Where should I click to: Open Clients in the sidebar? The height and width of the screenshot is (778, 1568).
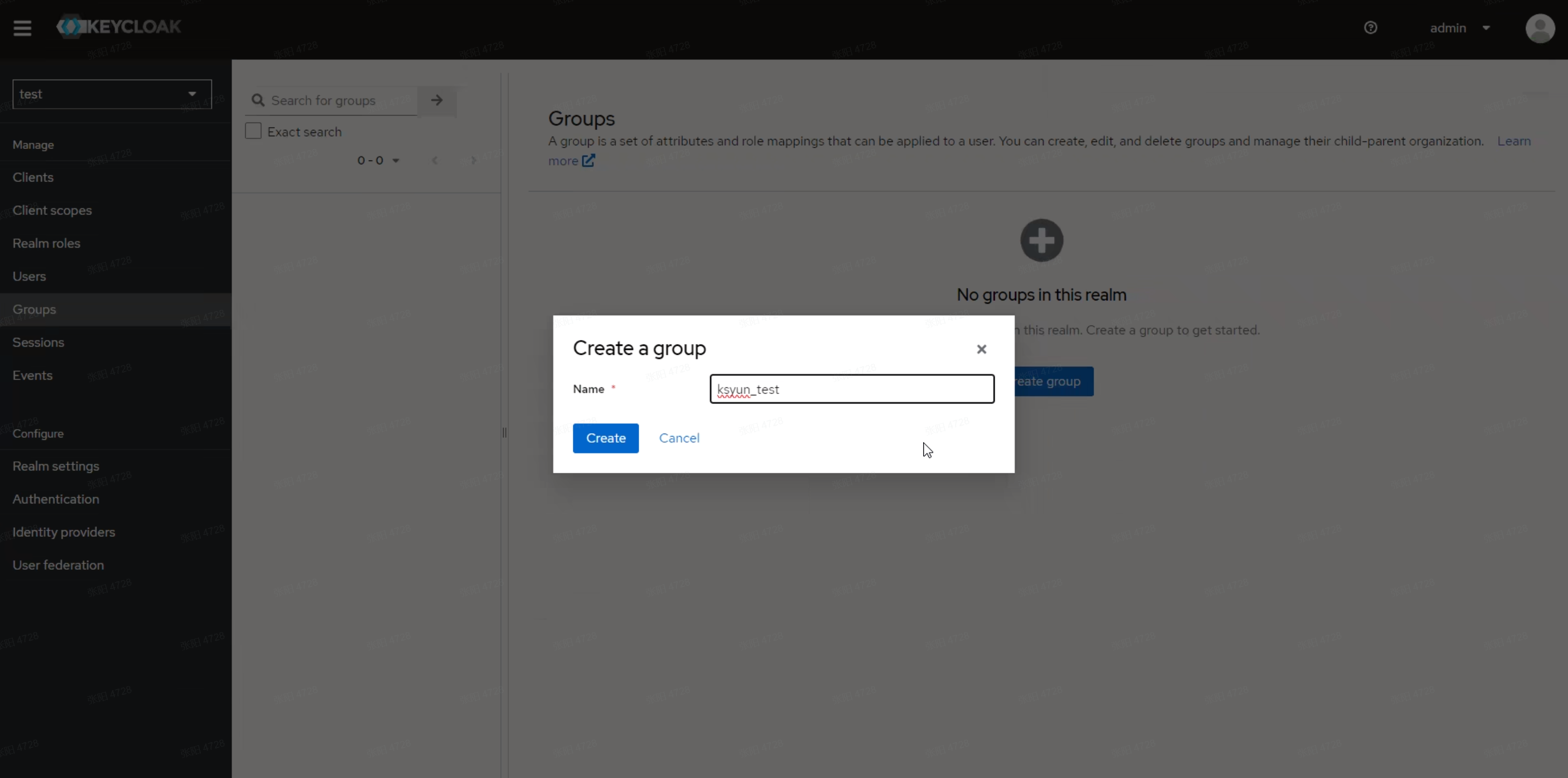point(33,177)
